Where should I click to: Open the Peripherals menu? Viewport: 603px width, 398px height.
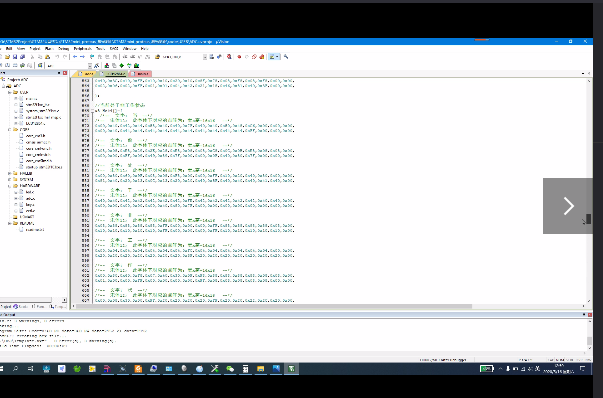(83, 49)
